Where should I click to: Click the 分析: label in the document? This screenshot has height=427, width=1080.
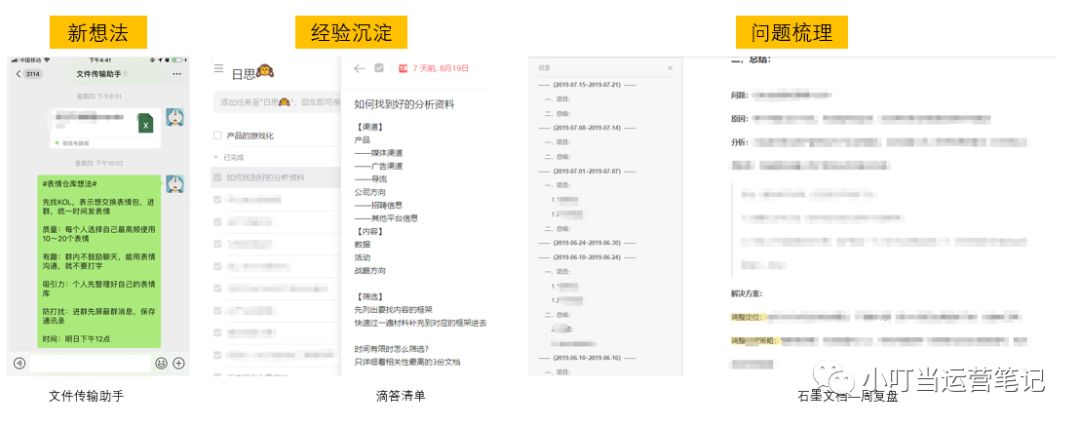[x=740, y=143]
